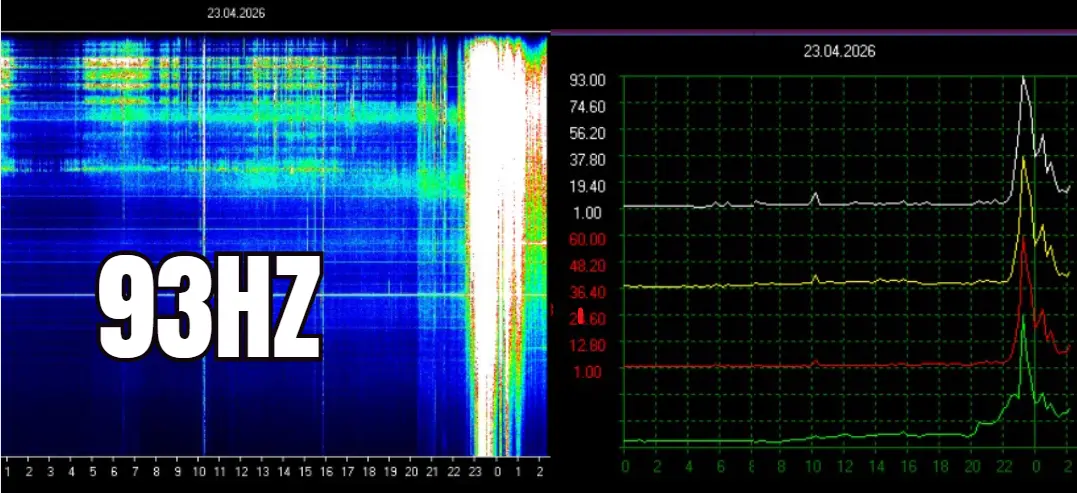Click the date label above the line chart

click(839, 52)
